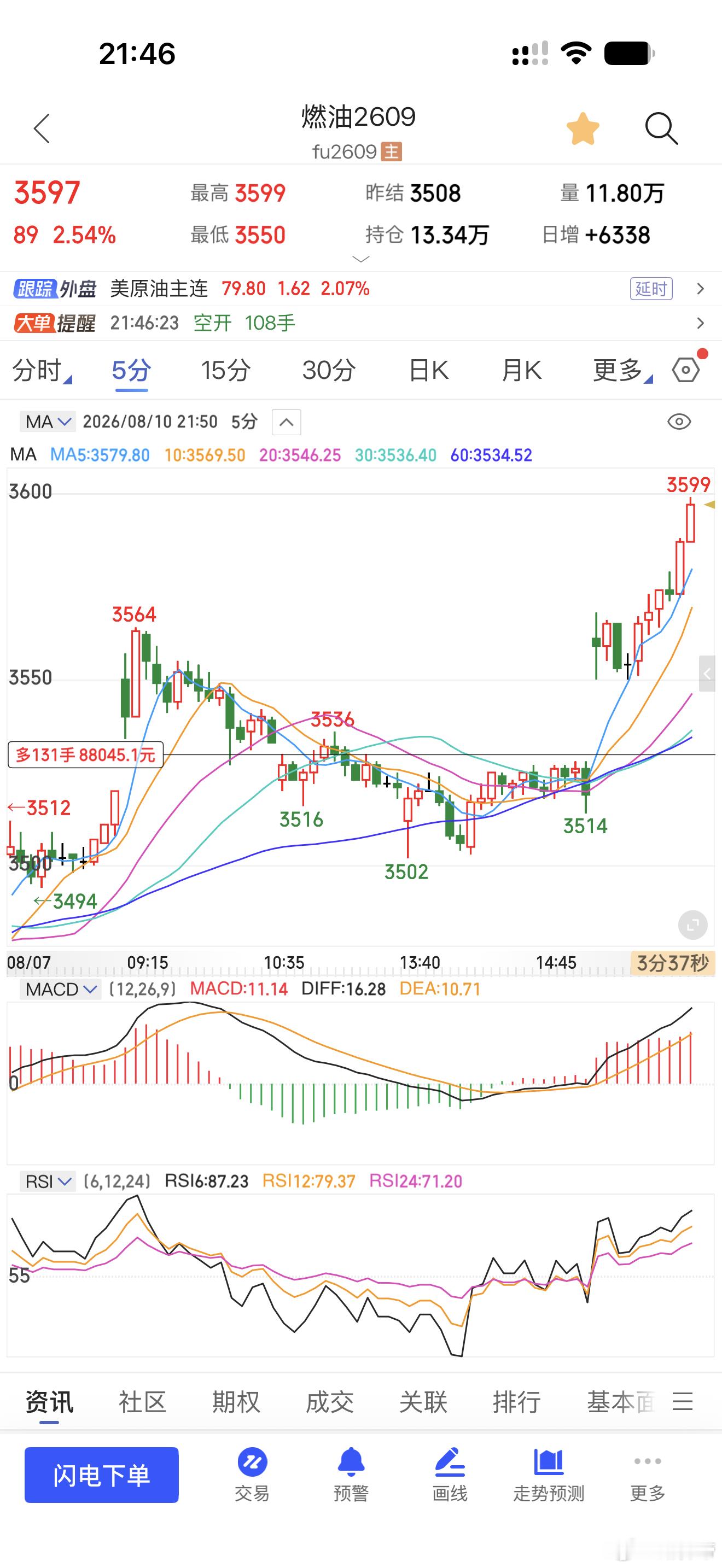Open the 美原油主连 external market row
This screenshot has width=722, height=1568.
[x=361, y=289]
